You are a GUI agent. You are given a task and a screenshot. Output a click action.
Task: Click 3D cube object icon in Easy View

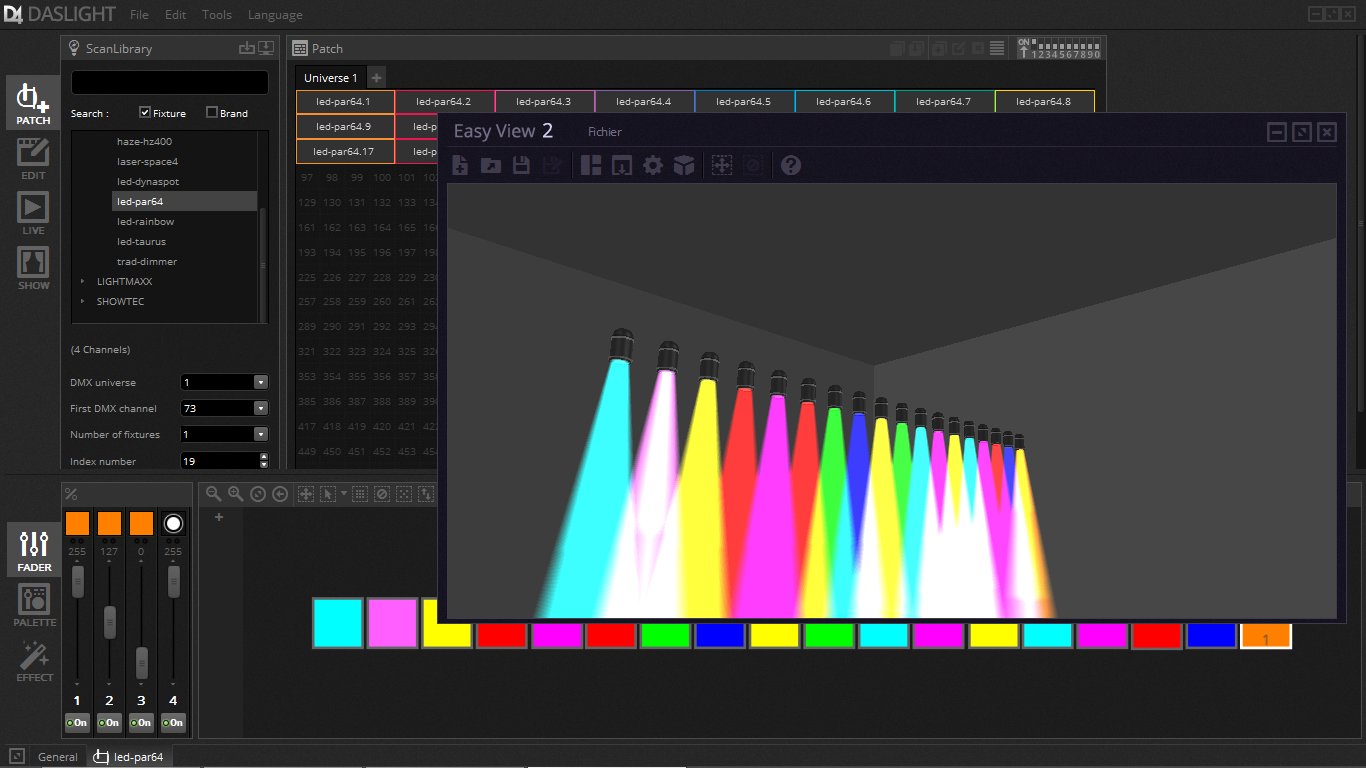tap(683, 165)
